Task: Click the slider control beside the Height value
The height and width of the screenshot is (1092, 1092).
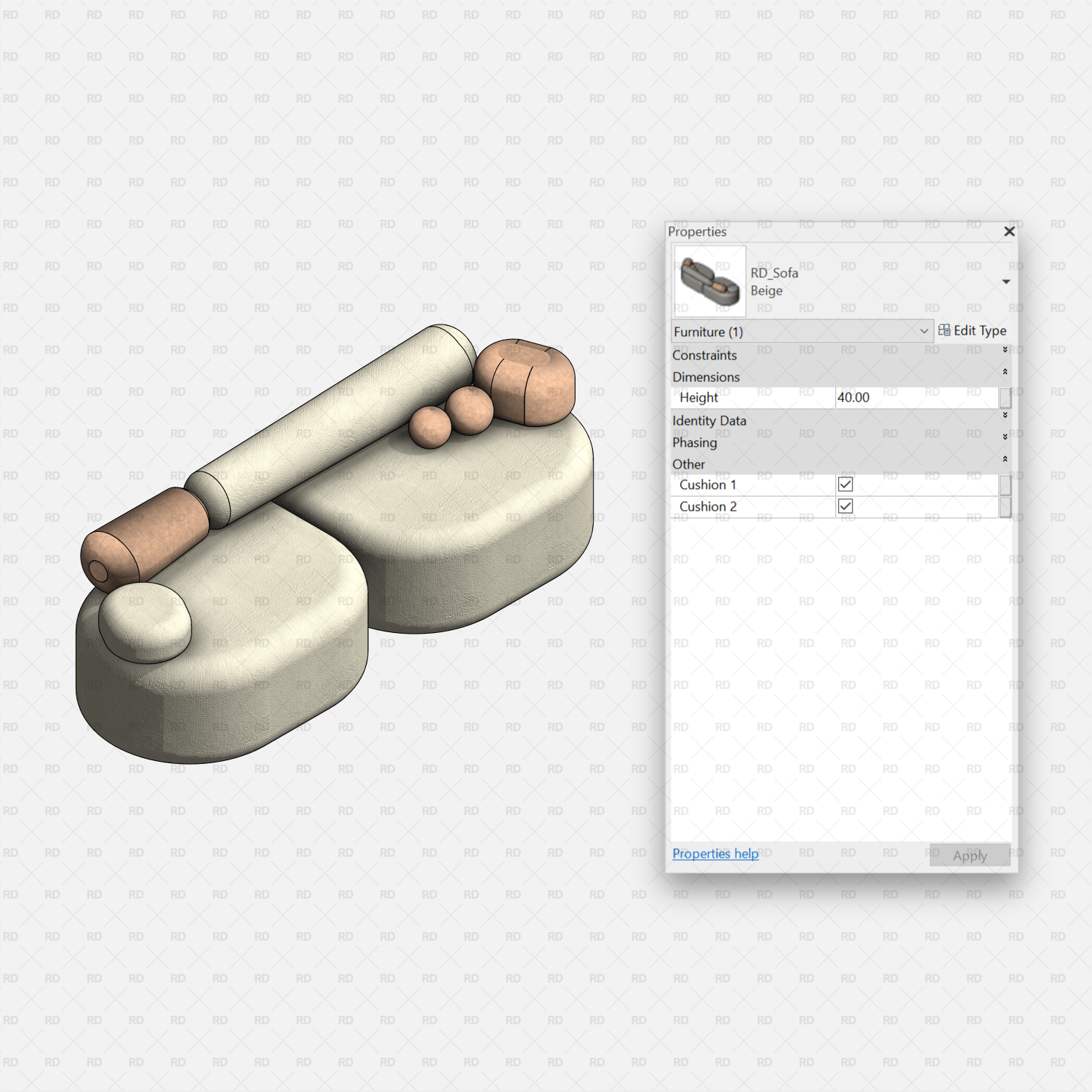Action: [1005, 397]
